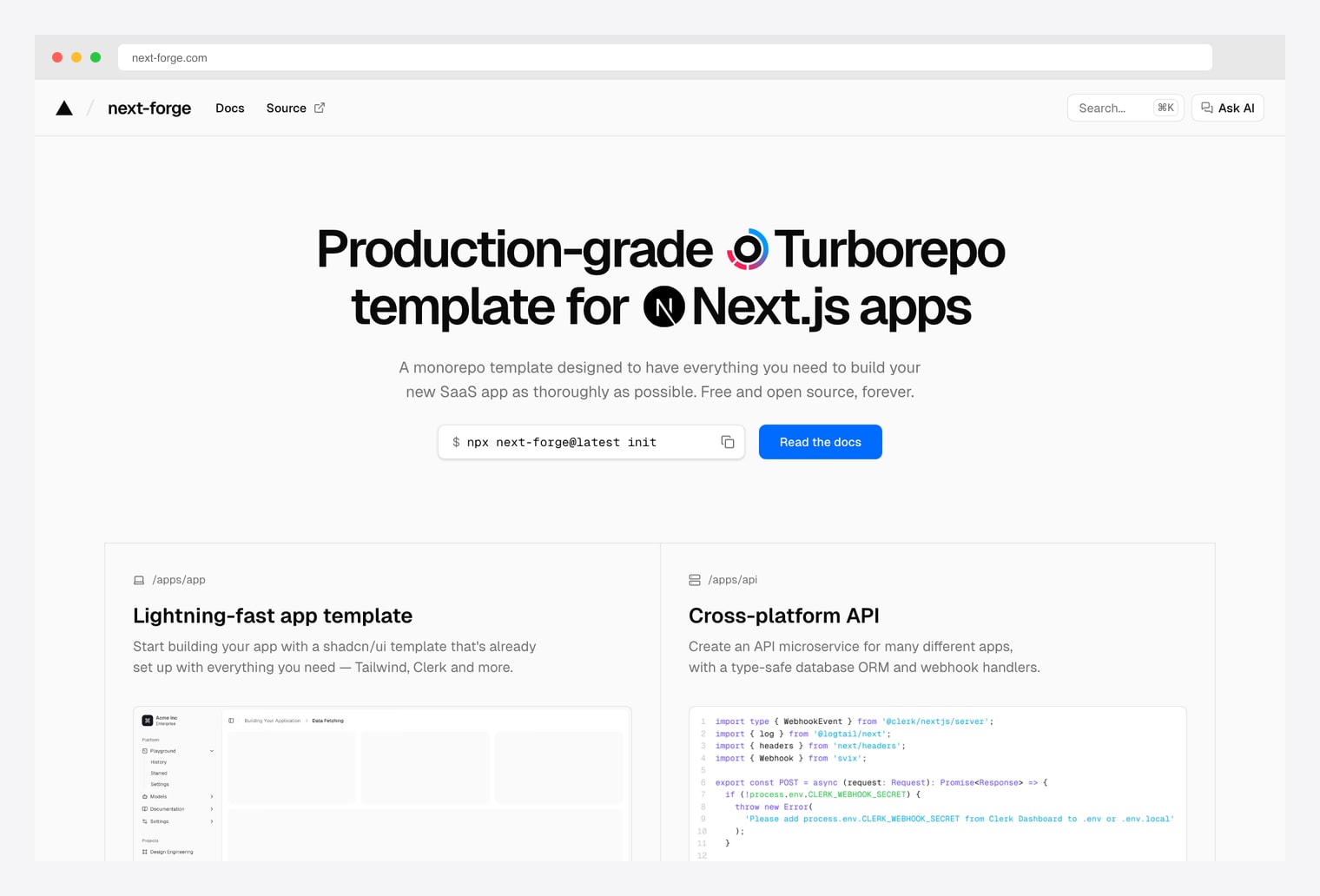Viewport: 1320px width, 896px height.
Task: Click the Design Engineering frame icon
Action: [x=145, y=853]
